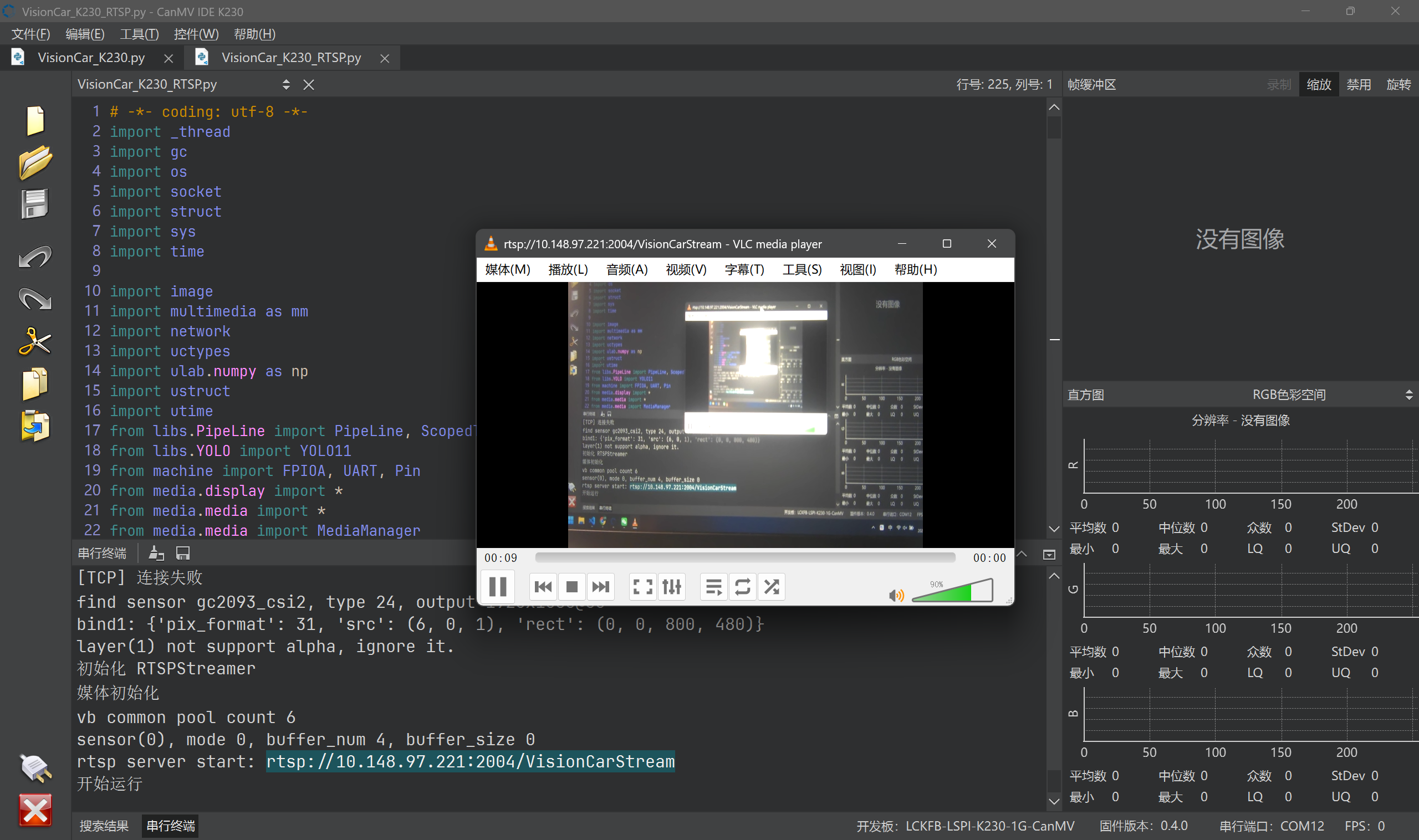Switch to the VisionCar_K230.py tab

(91, 58)
